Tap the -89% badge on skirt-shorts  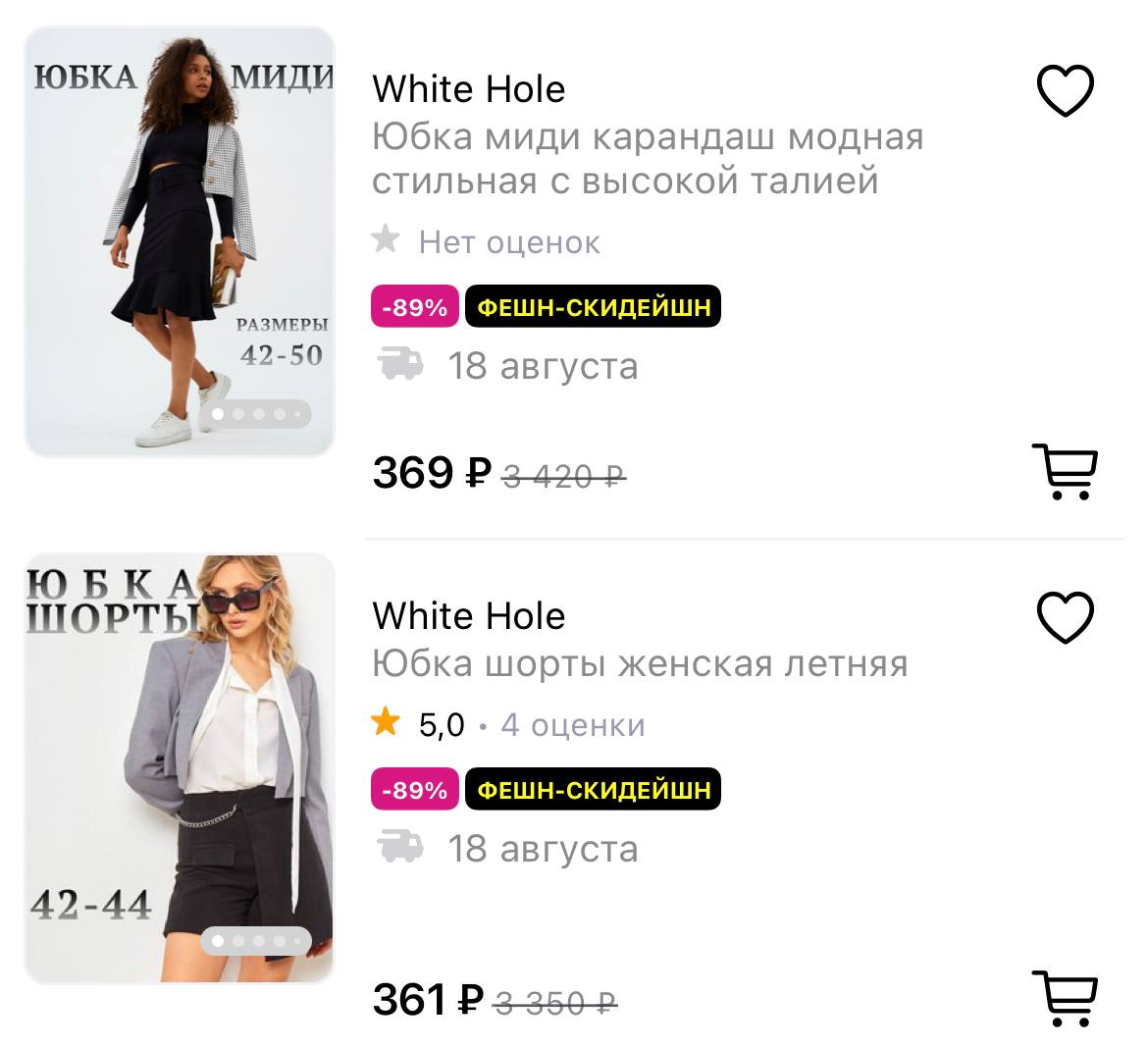pyautogui.click(x=414, y=790)
